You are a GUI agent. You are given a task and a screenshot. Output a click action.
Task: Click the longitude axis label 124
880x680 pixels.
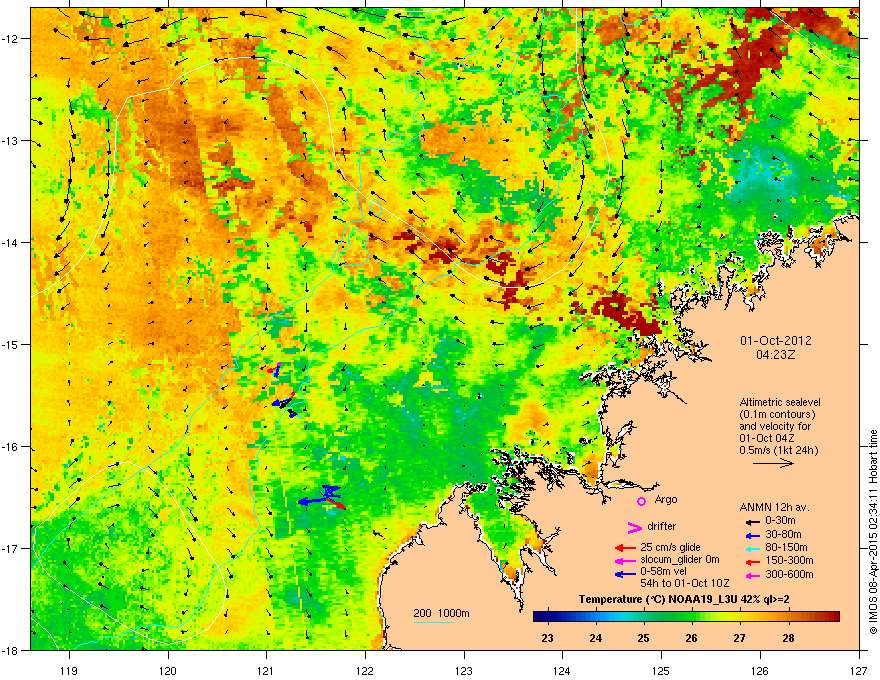click(x=562, y=670)
